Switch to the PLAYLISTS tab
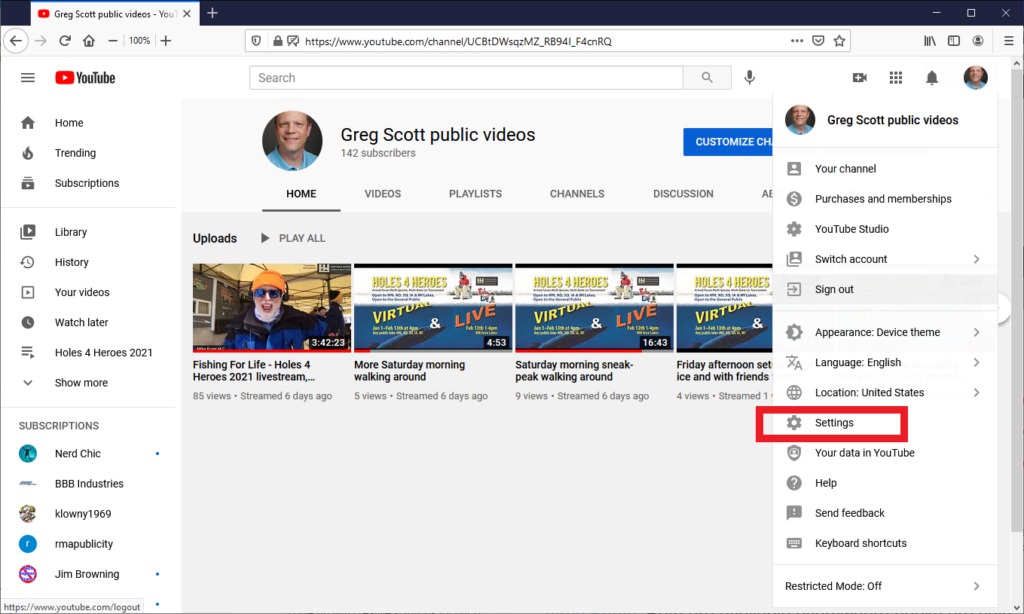 coord(475,194)
